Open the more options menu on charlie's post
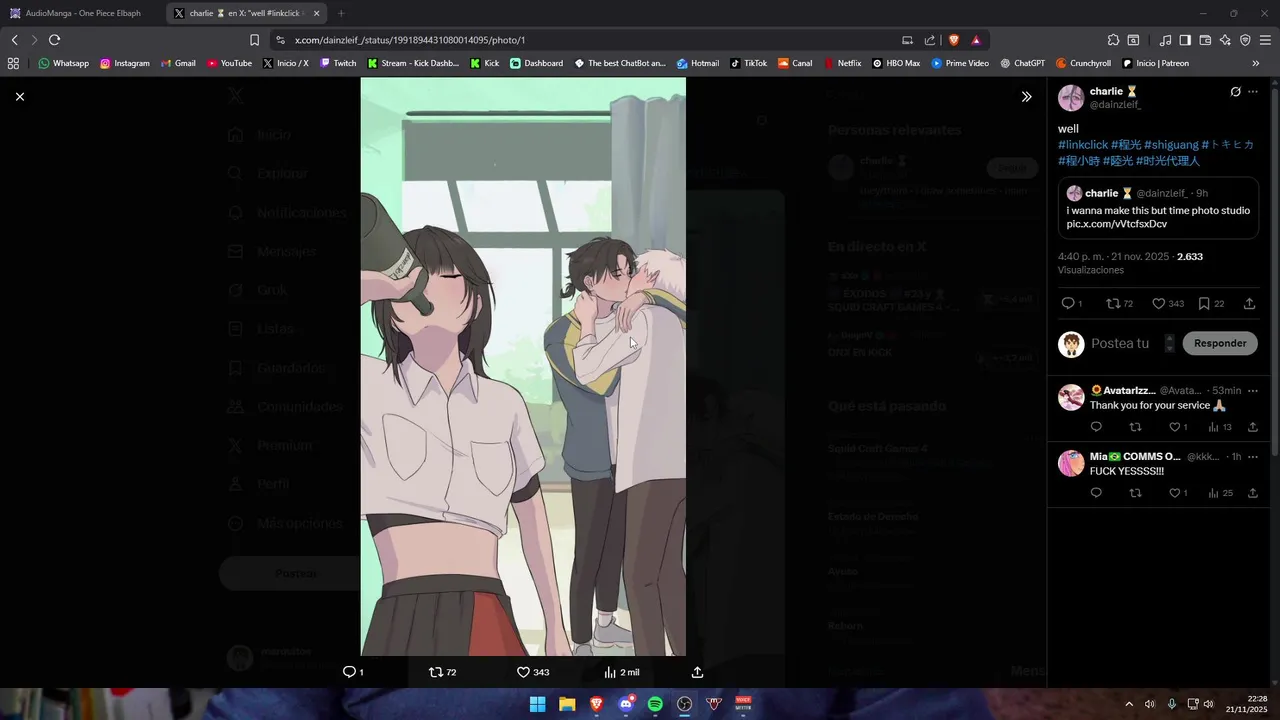The image size is (1280, 720). click(x=1253, y=92)
